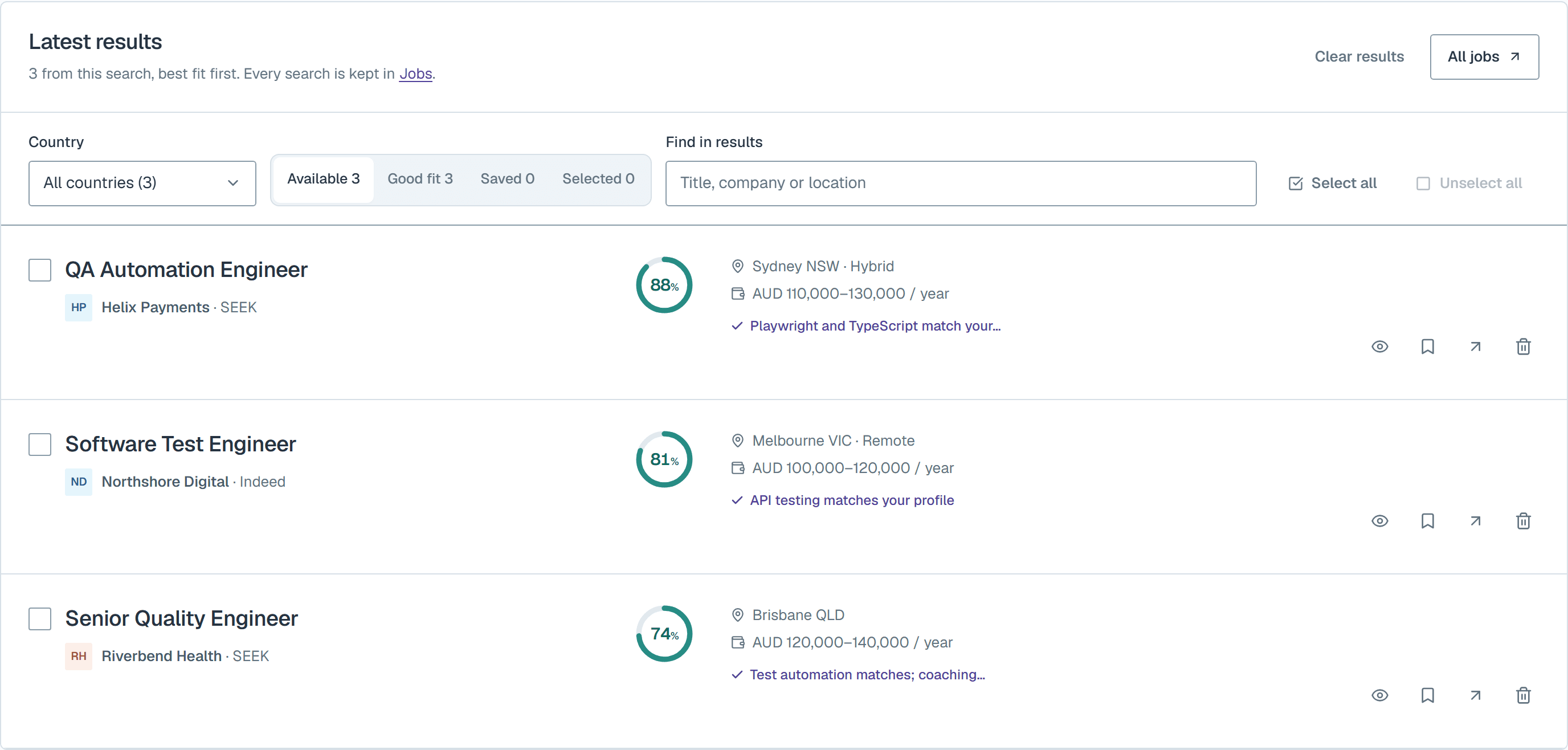View details of Senior Quality Engineer job
The image size is (1568, 750).
pyautogui.click(x=1379, y=695)
